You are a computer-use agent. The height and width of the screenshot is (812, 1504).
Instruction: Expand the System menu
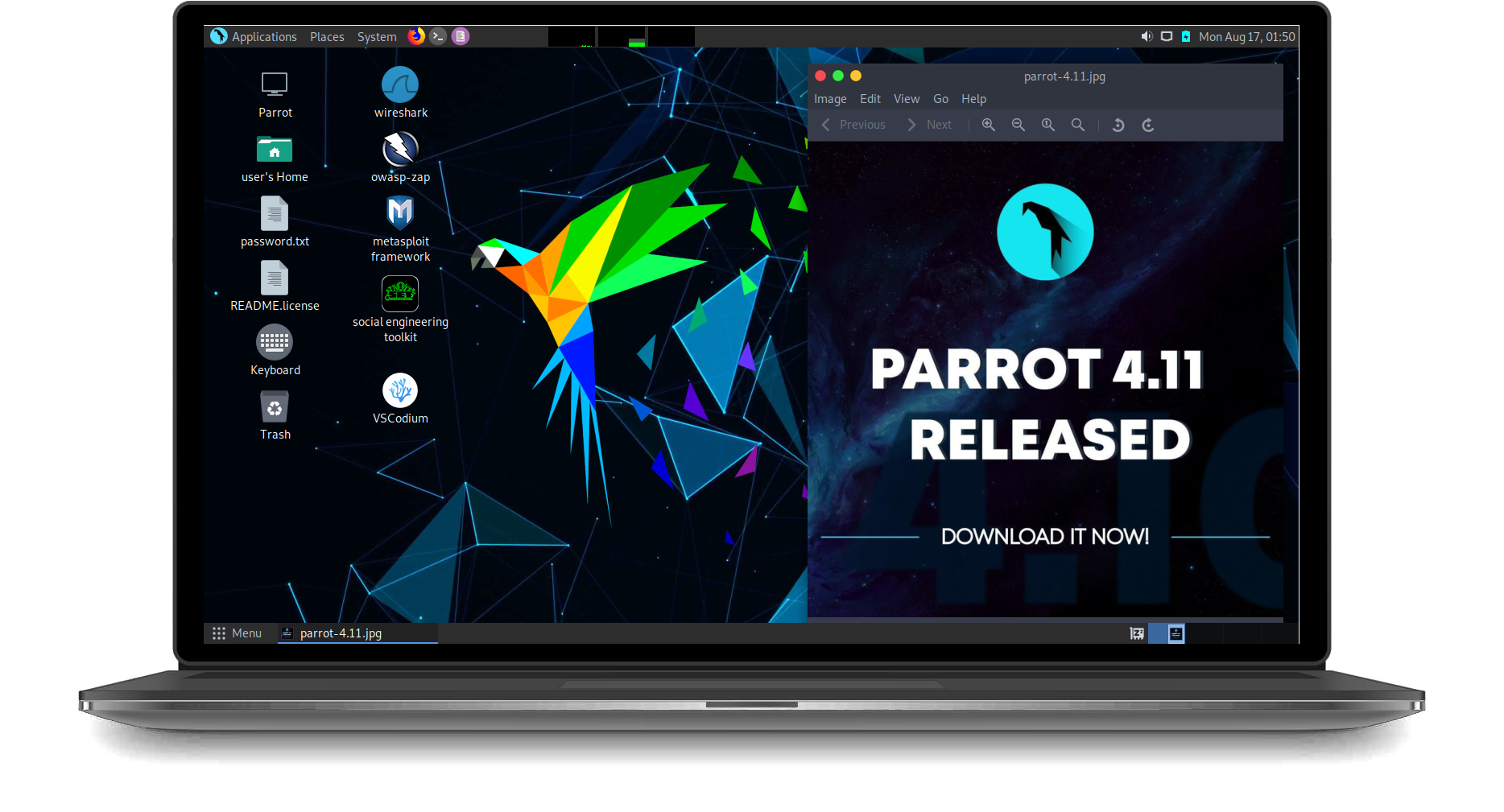(x=377, y=37)
